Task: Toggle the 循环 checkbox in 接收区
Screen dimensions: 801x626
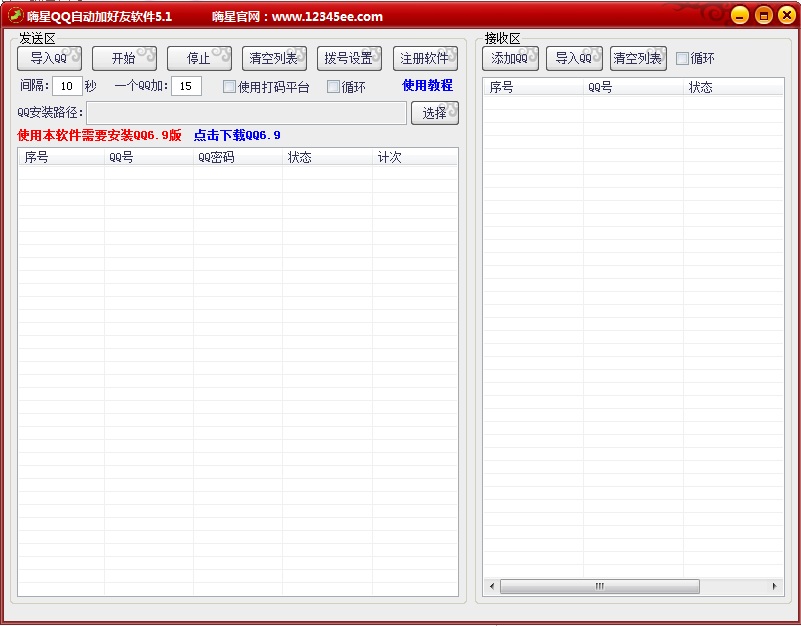Action: [x=683, y=59]
